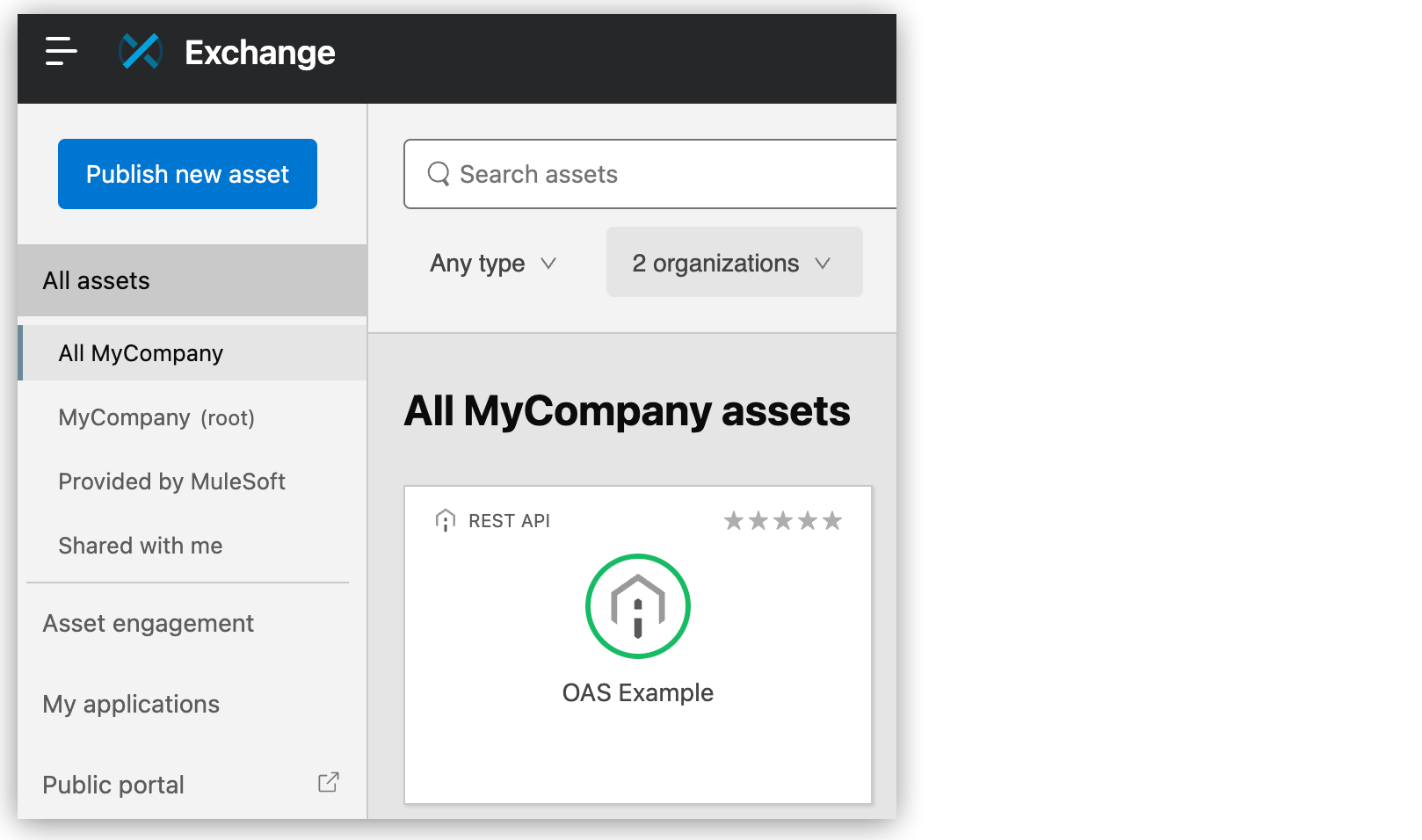Open the hamburger navigation menu
Image resolution: width=1422 pixels, height=840 pixels.
click(x=61, y=53)
